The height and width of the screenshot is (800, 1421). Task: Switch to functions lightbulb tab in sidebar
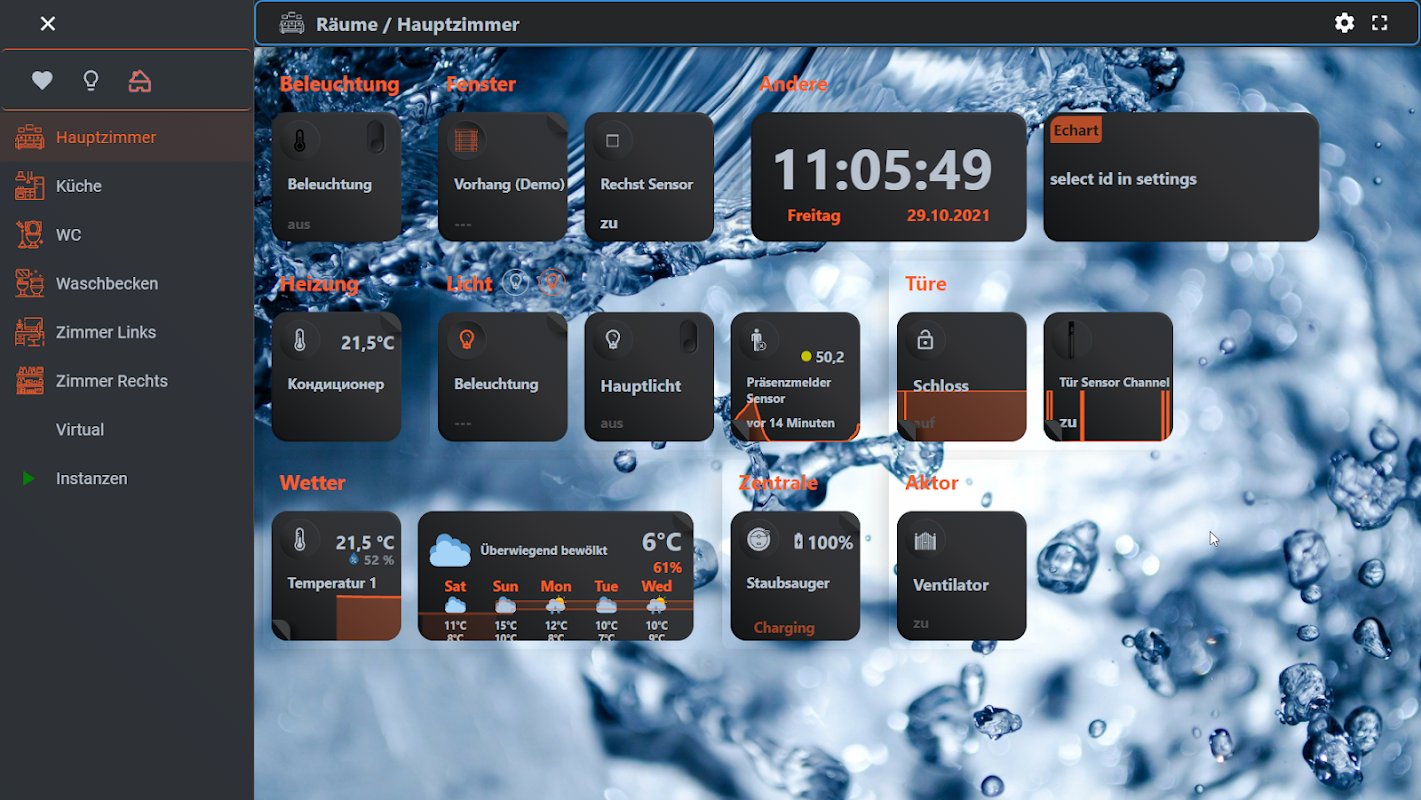point(91,81)
